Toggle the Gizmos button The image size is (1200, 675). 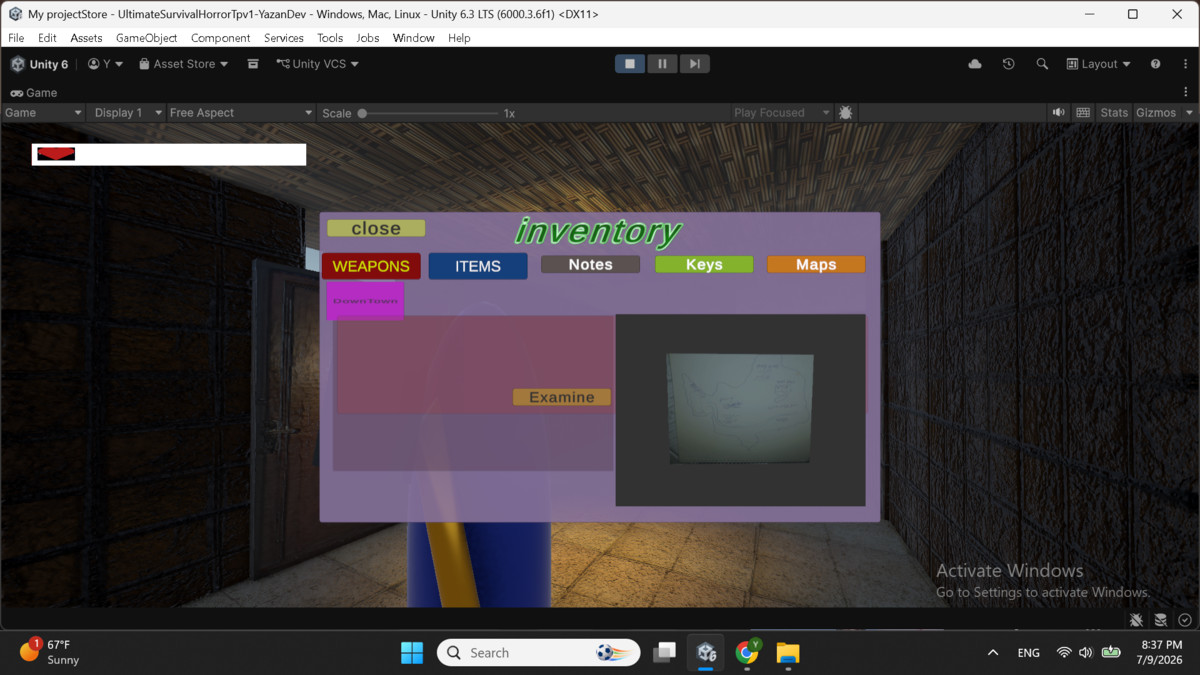pos(1156,113)
